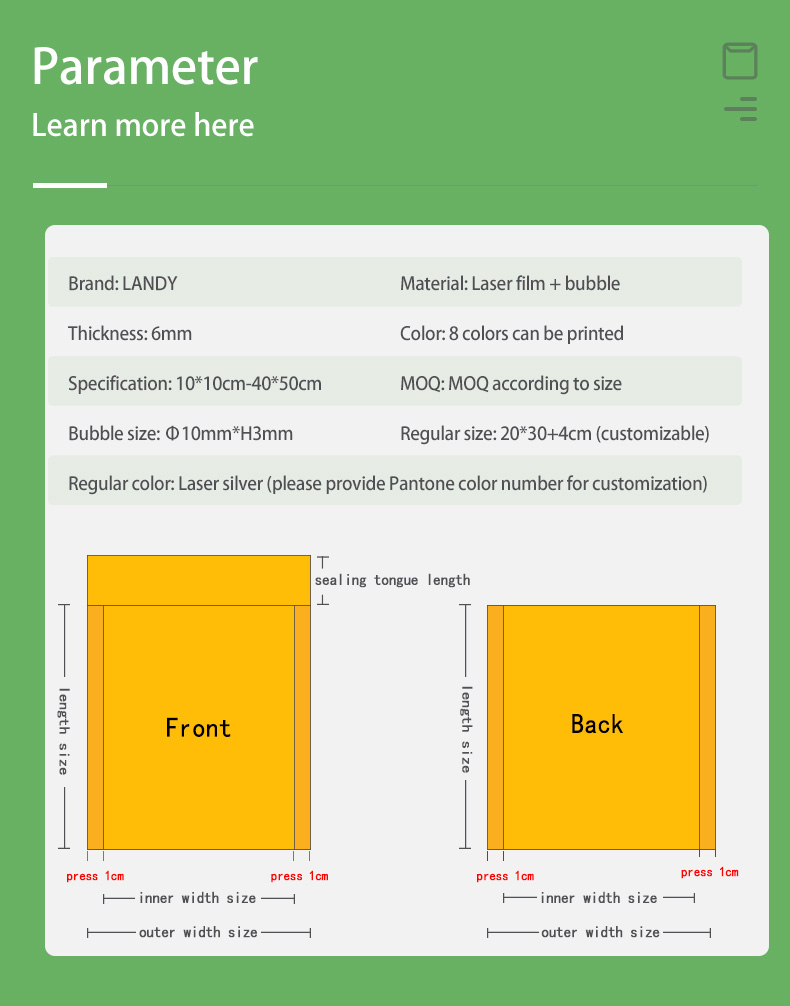Viewport: 790px width, 1006px height.
Task: Click the 'sealing tongue length' label
Action: pyautogui.click(x=392, y=580)
